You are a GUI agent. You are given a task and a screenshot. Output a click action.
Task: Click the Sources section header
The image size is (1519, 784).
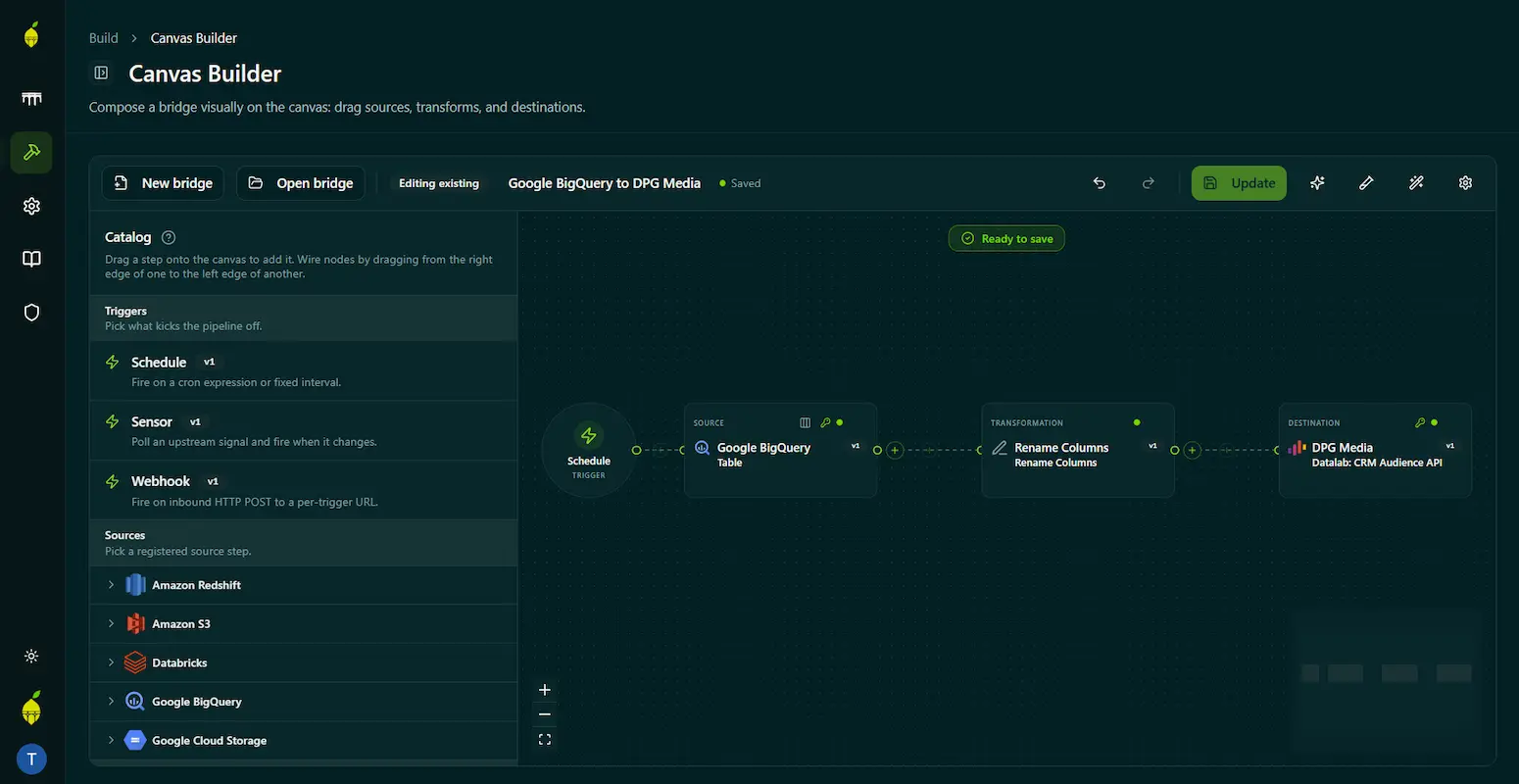[303, 543]
